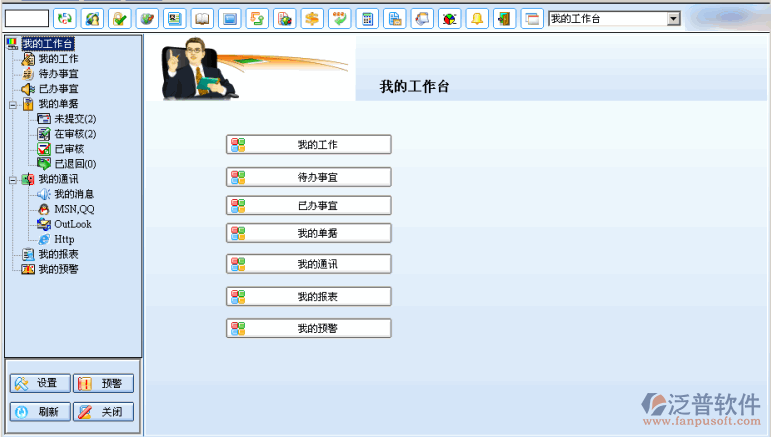
Task: Select 我的单据 tree label
Action: (x=58, y=104)
